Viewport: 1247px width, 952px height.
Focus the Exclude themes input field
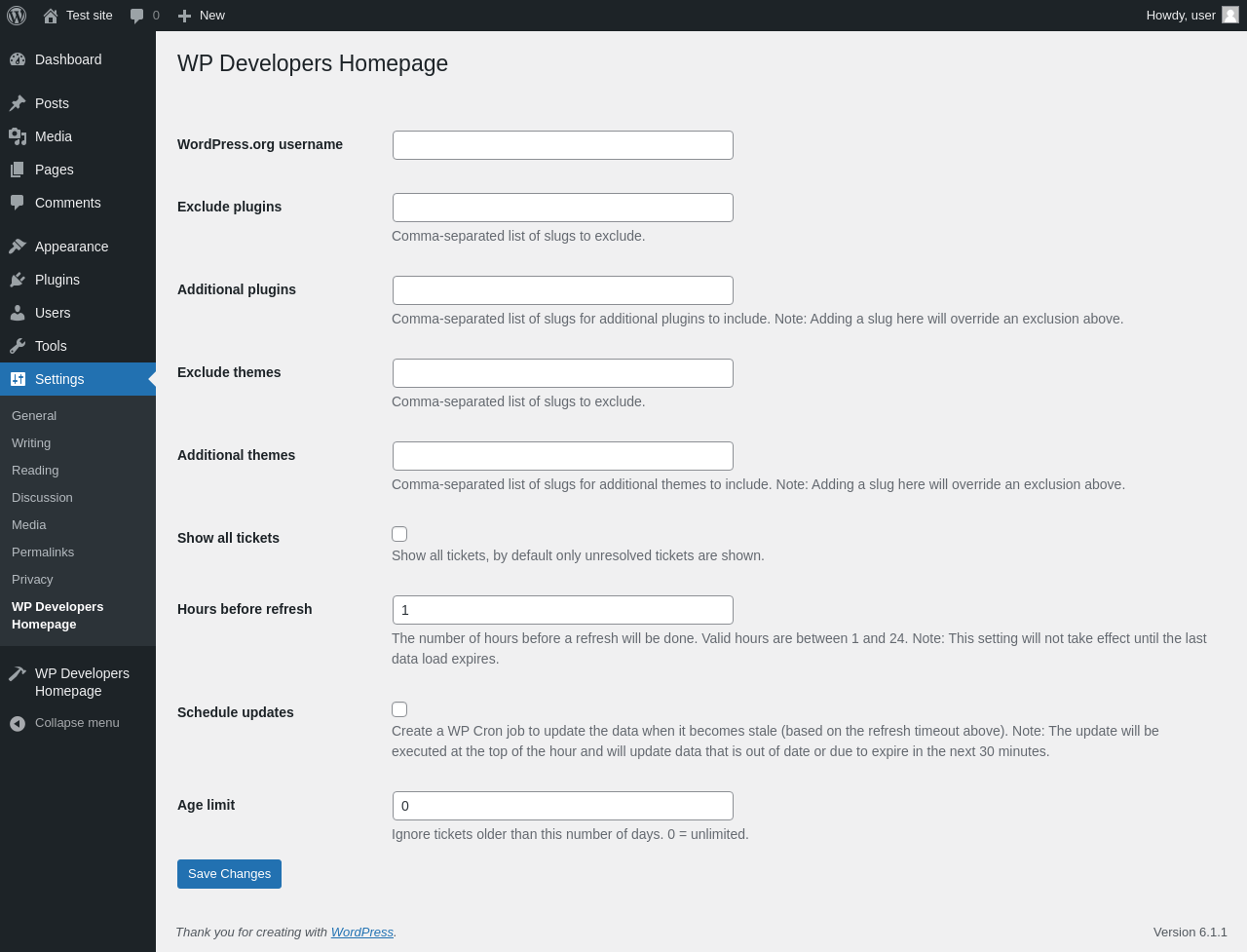(563, 373)
